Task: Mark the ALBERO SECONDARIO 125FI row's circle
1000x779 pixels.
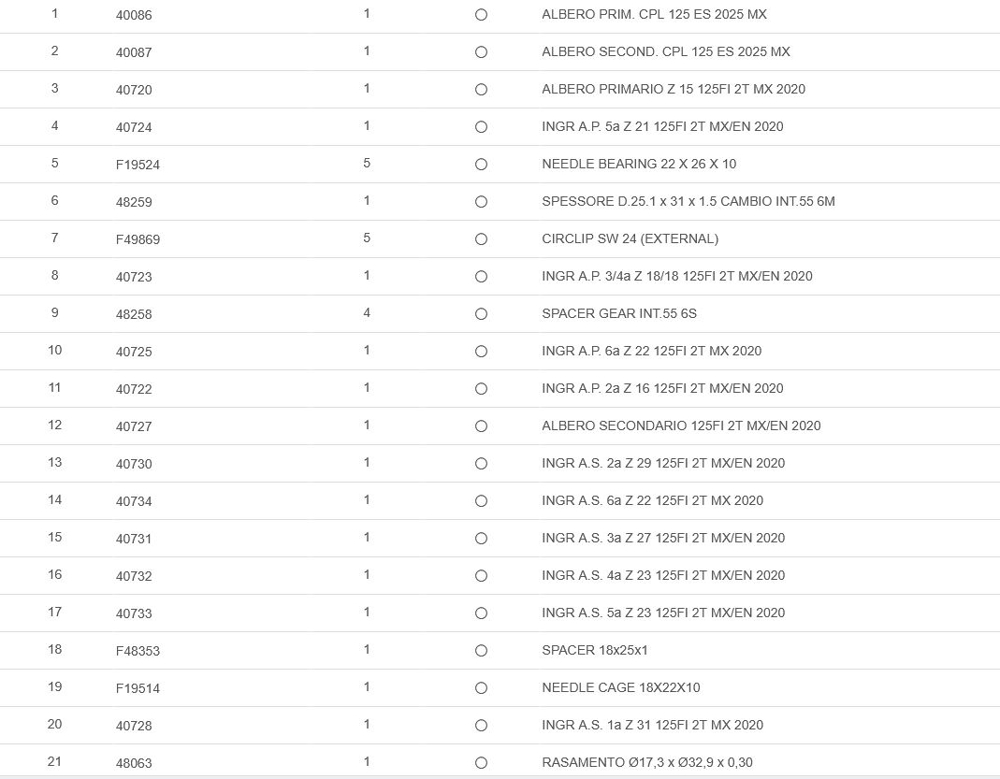Action: [x=481, y=426]
